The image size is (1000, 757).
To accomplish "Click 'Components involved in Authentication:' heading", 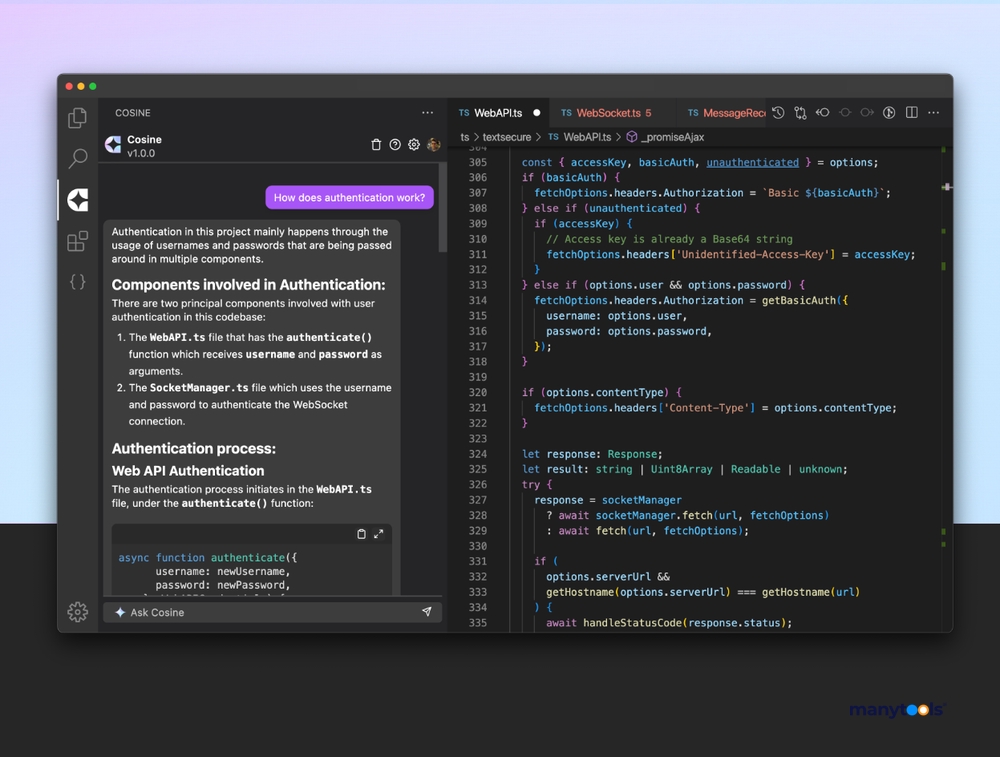I will (x=248, y=285).
